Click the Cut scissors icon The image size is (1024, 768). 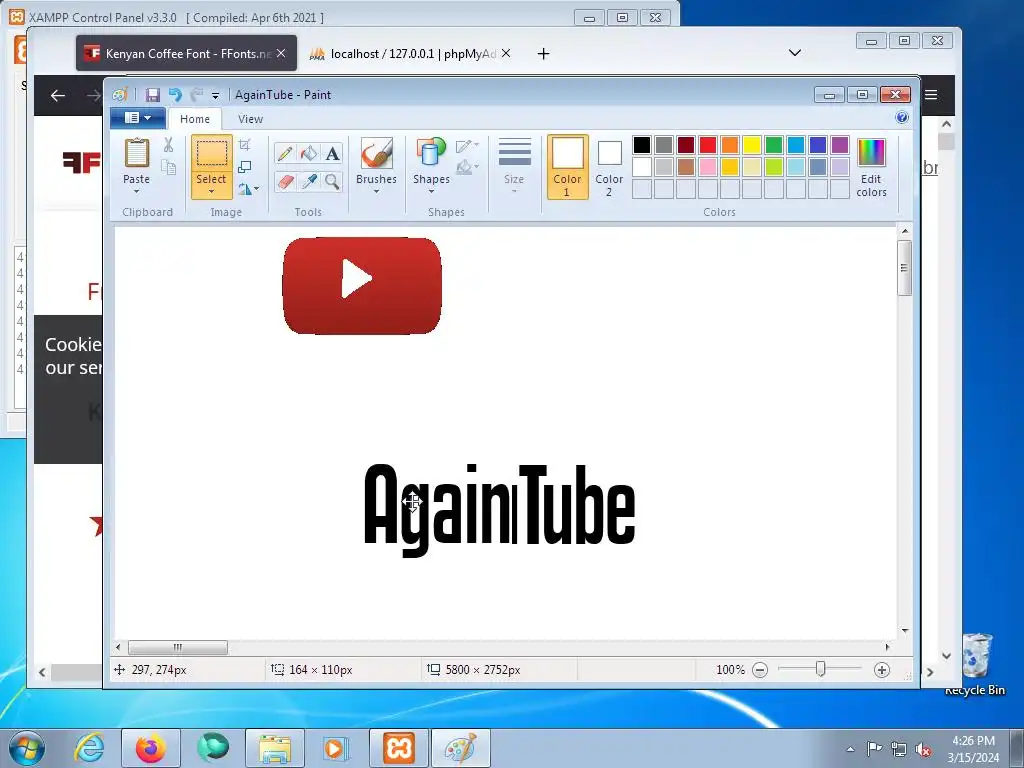[x=168, y=145]
